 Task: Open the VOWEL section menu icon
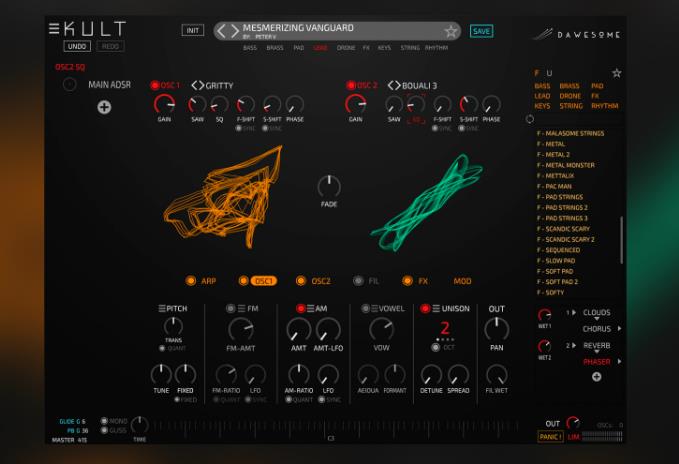pos(374,308)
